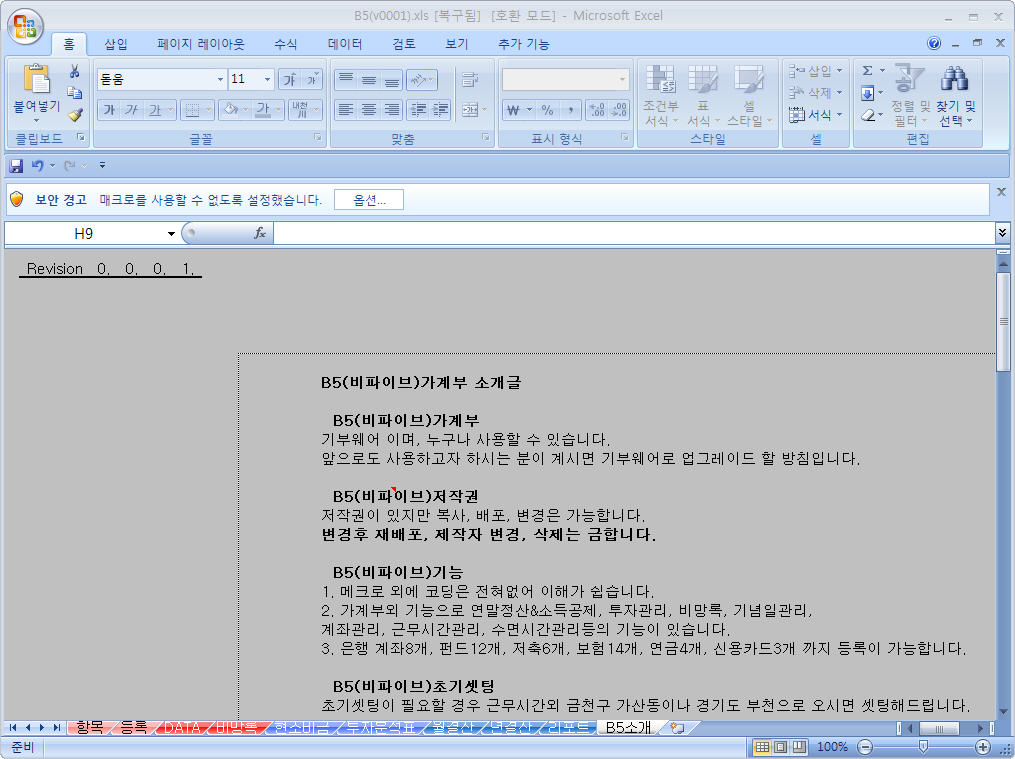Image resolution: width=1015 pixels, height=759 pixels.
Task: Click the Undo arrow in quick access toolbar
Action: click(x=38, y=166)
